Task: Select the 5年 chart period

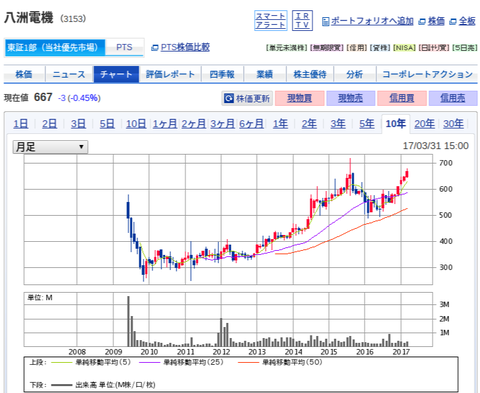Action: click(367, 124)
